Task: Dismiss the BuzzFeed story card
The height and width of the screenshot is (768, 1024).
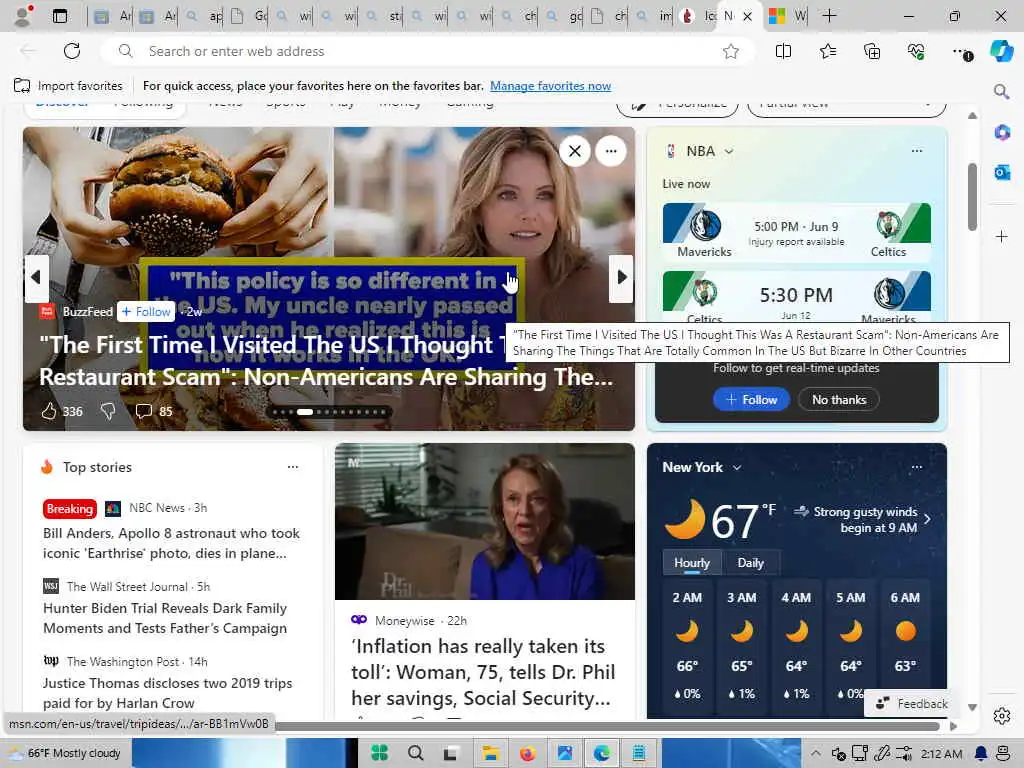Action: [575, 152]
